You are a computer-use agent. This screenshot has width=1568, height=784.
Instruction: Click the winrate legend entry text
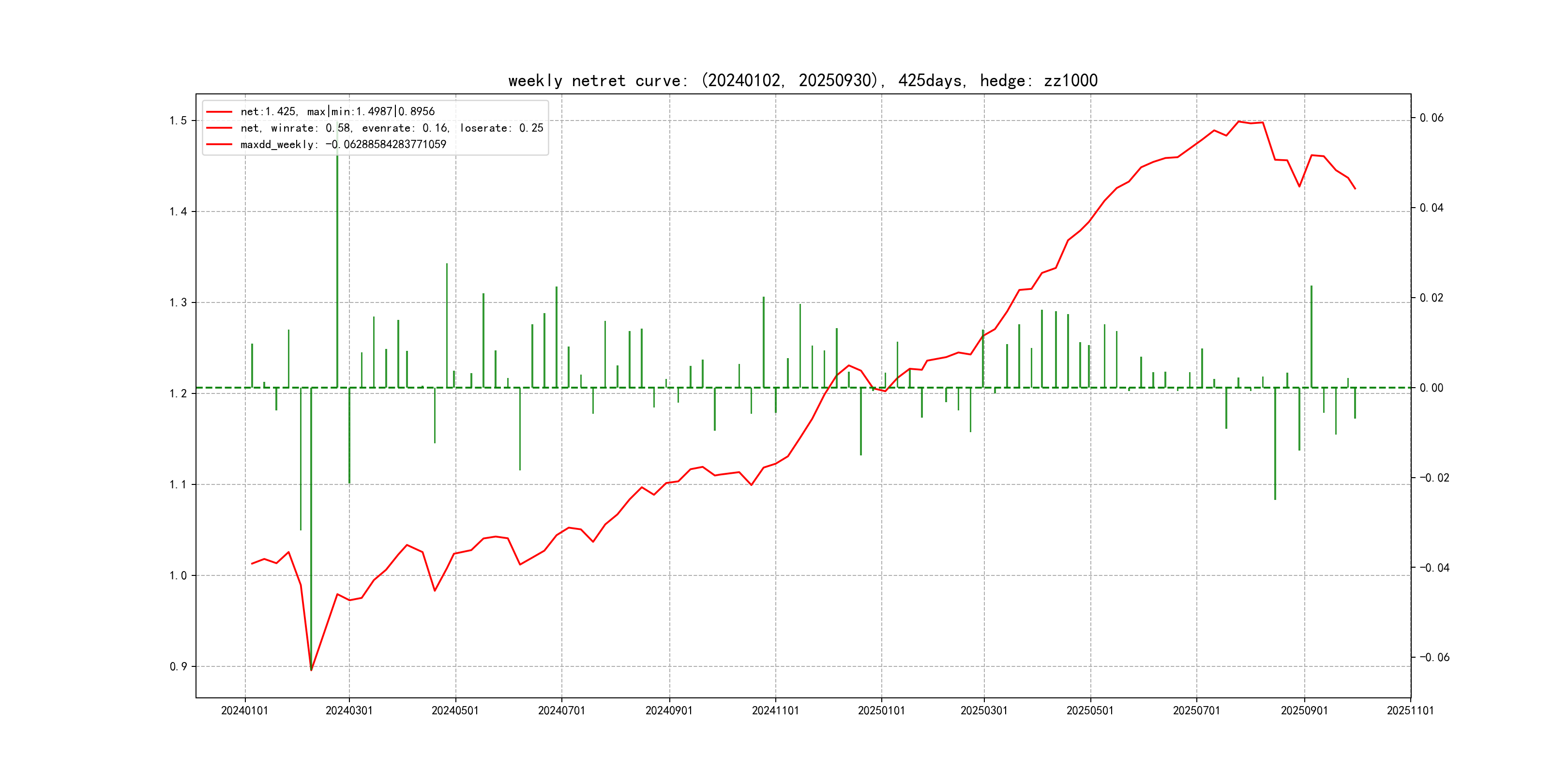pyautogui.click(x=392, y=128)
